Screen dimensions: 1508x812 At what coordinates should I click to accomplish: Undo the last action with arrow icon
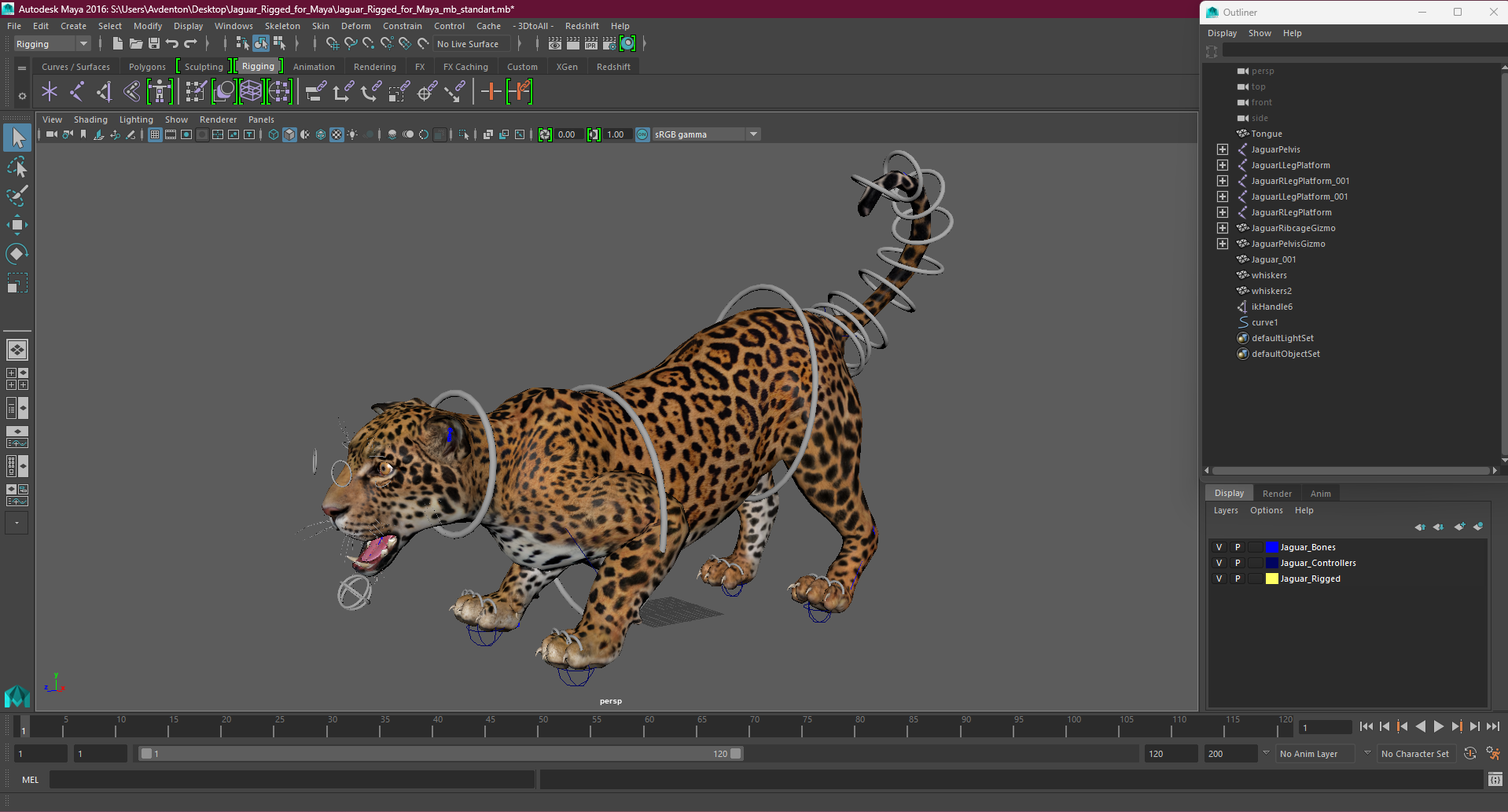pyautogui.click(x=172, y=44)
